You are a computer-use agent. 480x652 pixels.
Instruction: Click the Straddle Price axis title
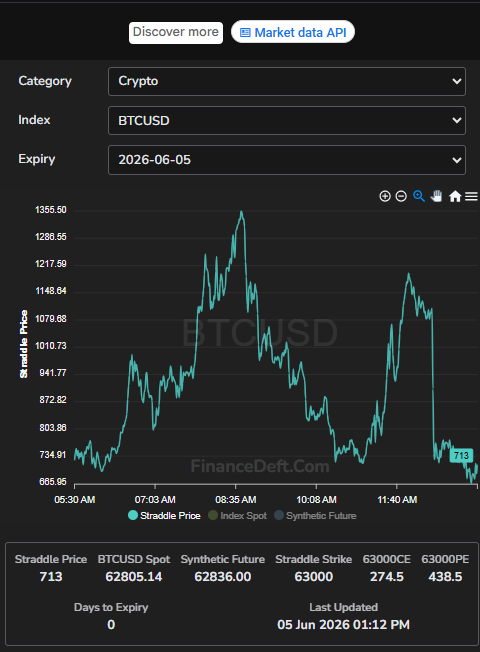tap(24, 344)
